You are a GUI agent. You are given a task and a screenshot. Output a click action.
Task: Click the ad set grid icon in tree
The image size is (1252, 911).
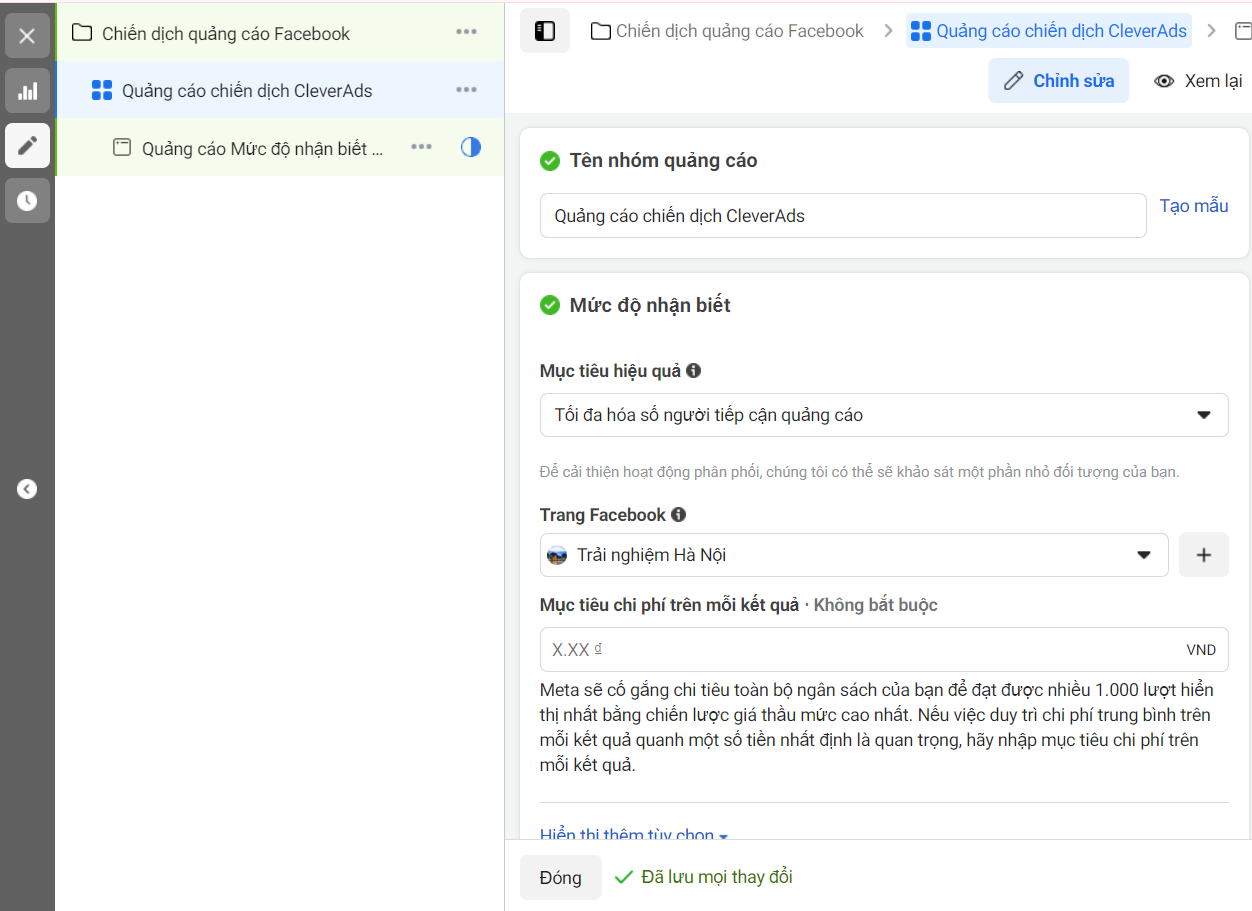(102, 91)
